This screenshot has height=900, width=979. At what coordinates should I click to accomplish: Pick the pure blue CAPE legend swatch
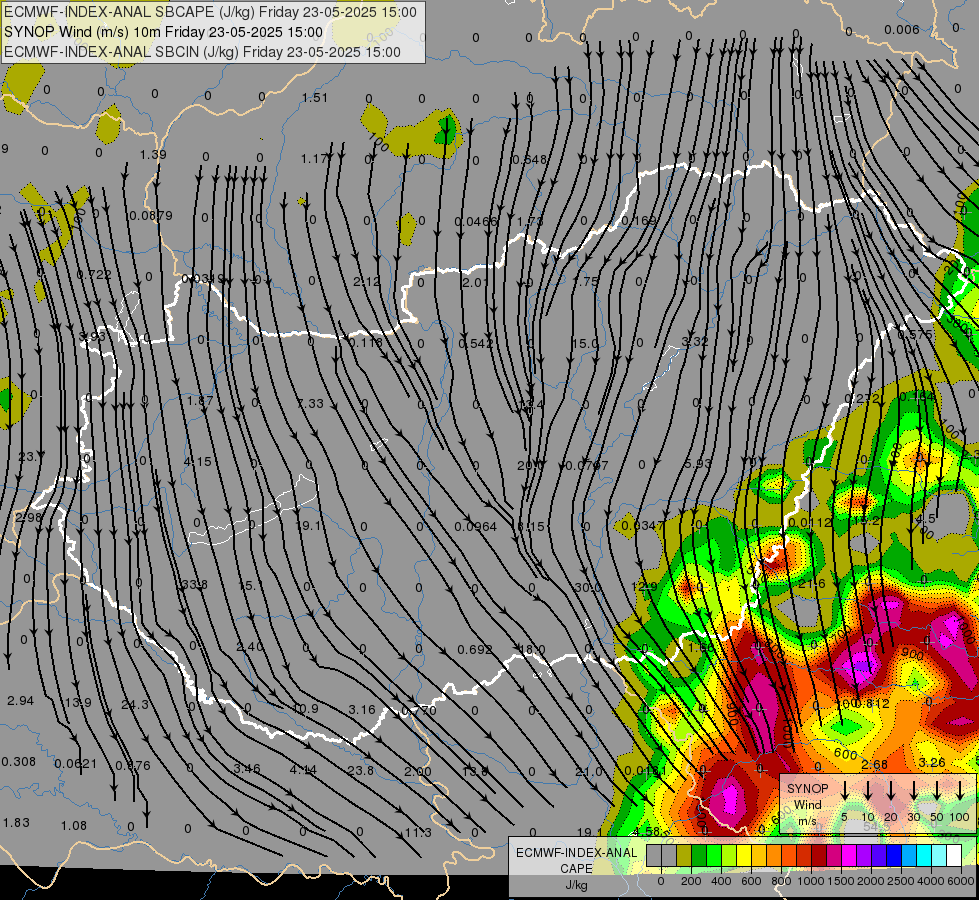click(x=893, y=856)
